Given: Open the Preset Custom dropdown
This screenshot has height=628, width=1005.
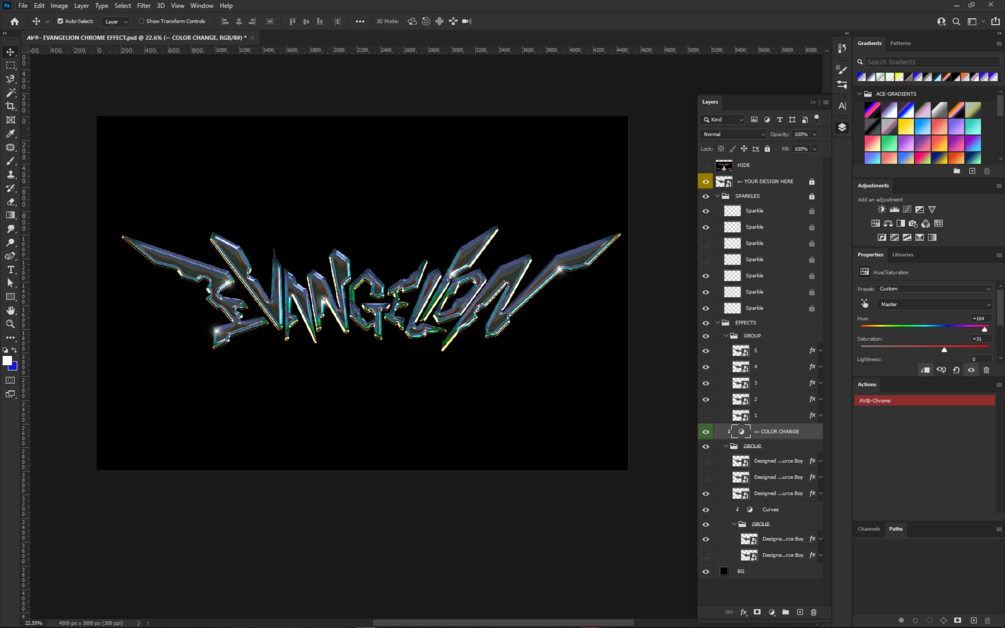Looking at the screenshot, I should 934,289.
